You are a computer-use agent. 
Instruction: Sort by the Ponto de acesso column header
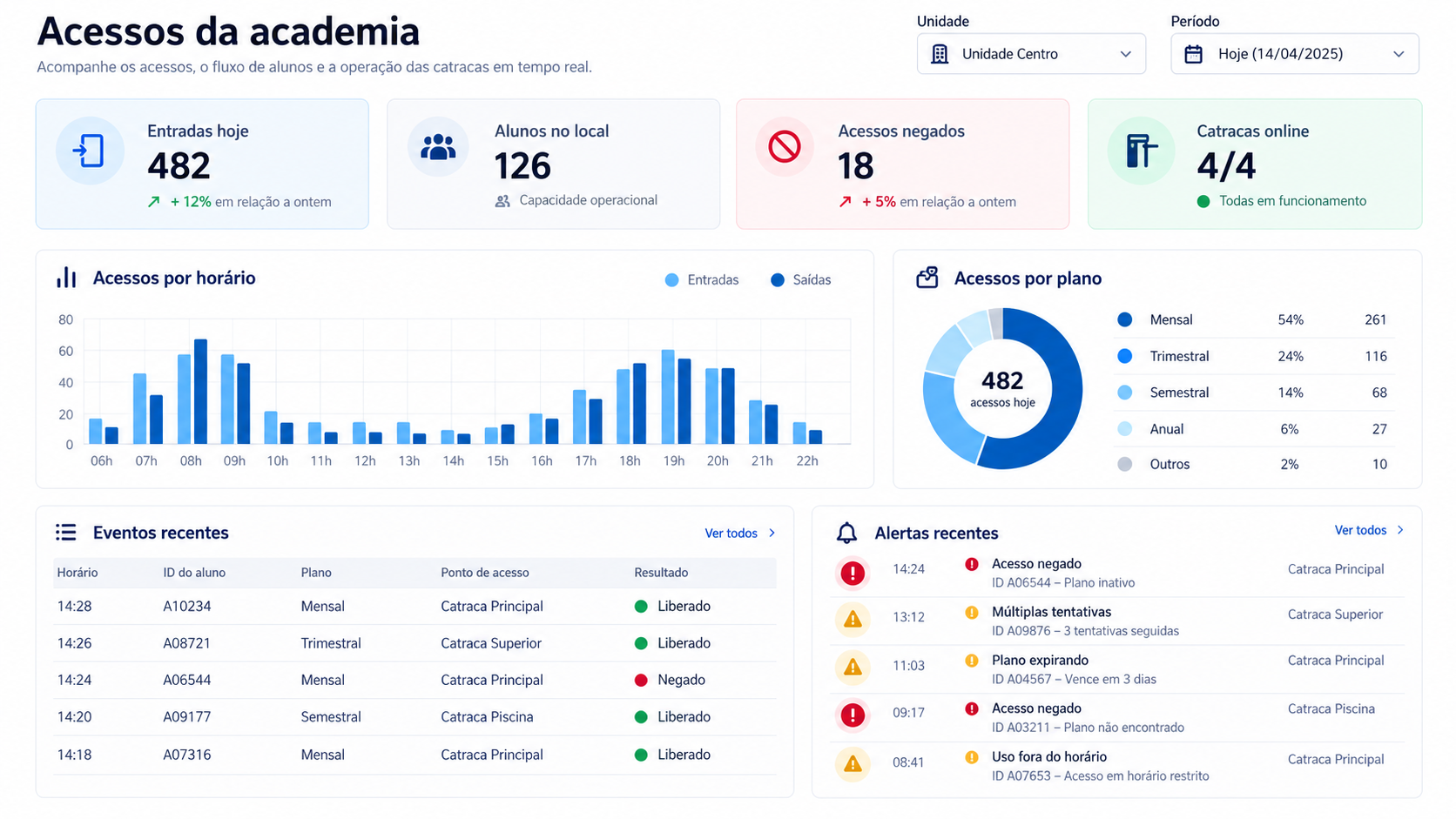pos(485,573)
